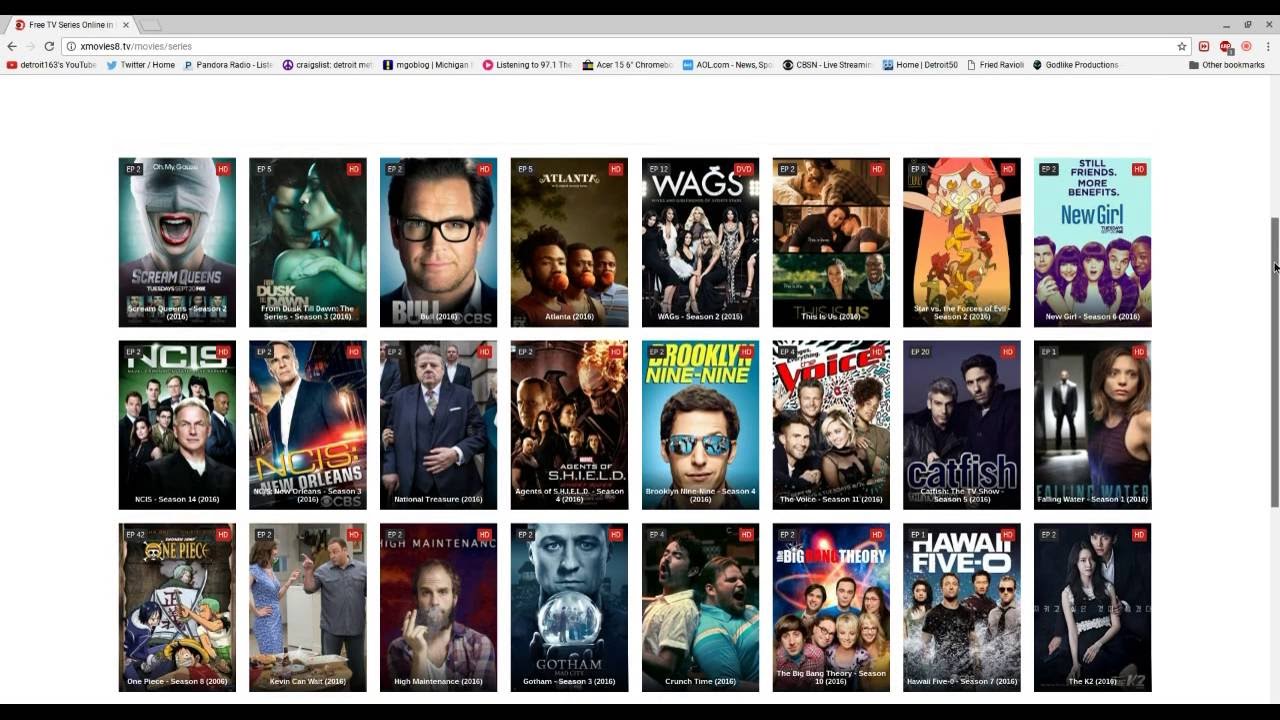Click the EP 42 badge on One Piece
This screenshot has height=720, width=1280.
click(135, 535)
